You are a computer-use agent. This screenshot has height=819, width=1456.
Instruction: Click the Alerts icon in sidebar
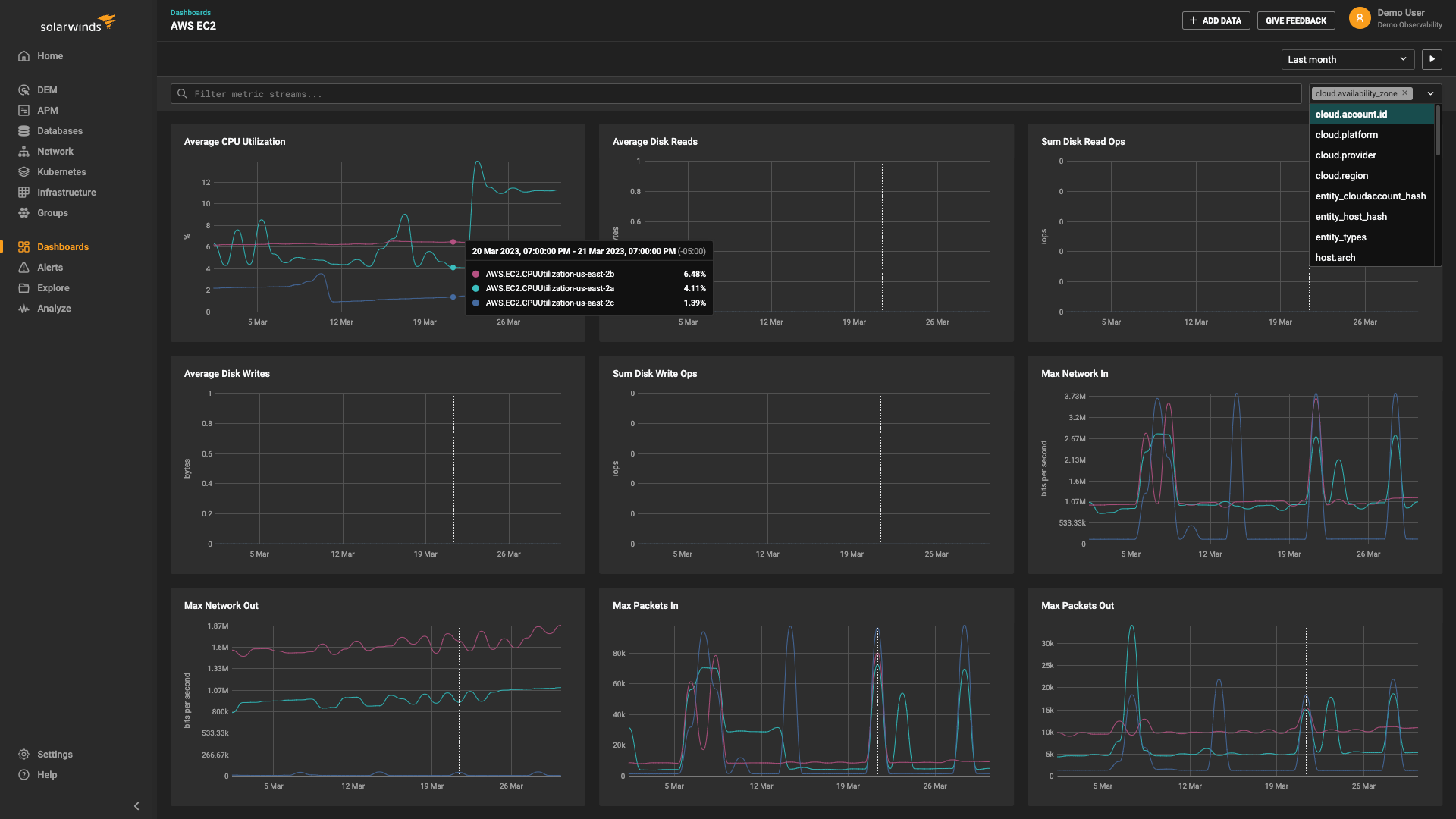[x=22, y=267]
